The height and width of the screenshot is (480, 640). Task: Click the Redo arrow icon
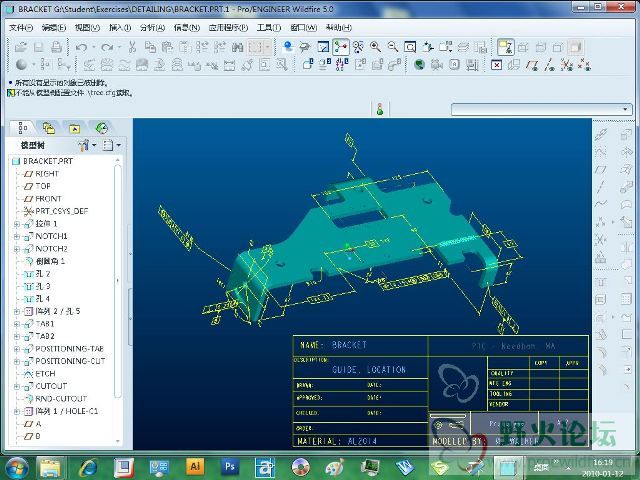(107, 47)
